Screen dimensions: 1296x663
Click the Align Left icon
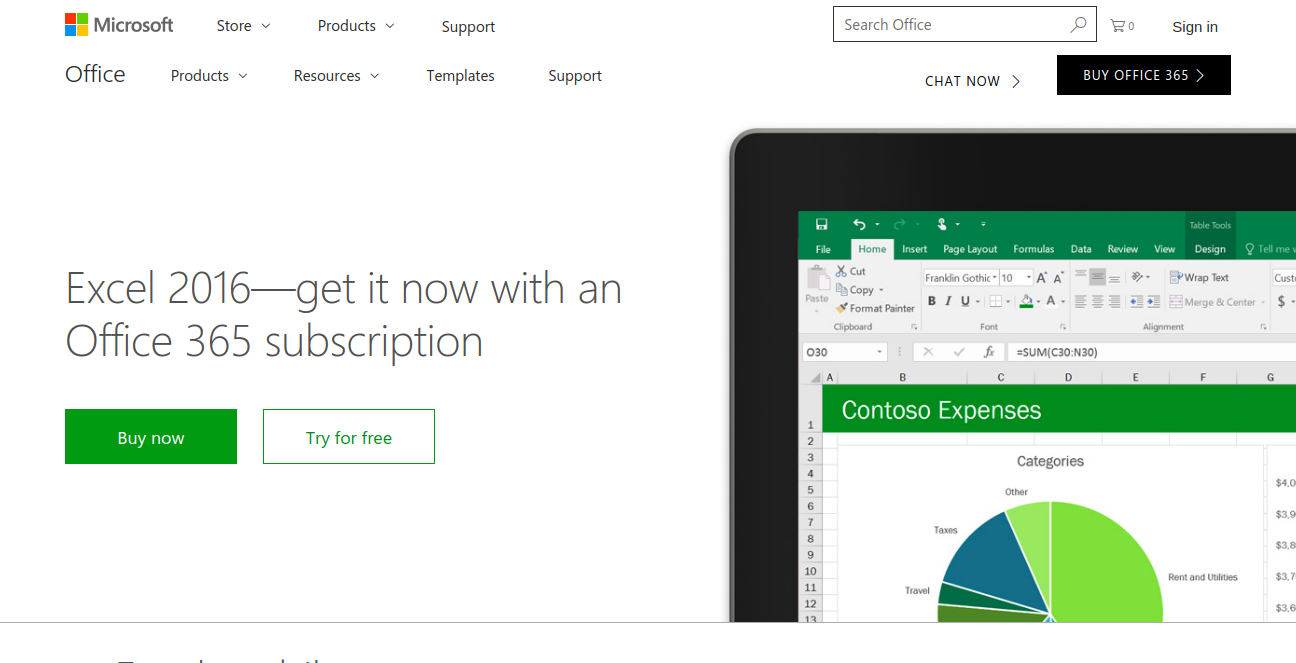[x=1080, y=301]
